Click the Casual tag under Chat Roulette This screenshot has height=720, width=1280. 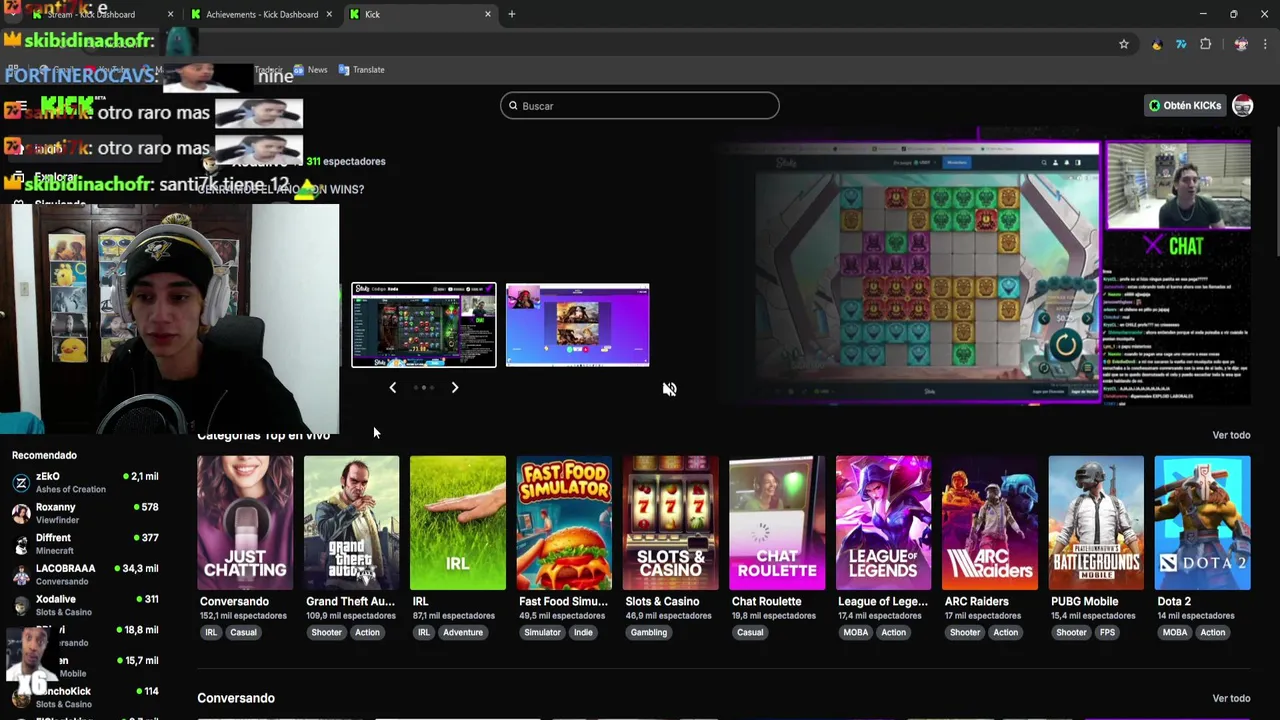coord(750,632)
